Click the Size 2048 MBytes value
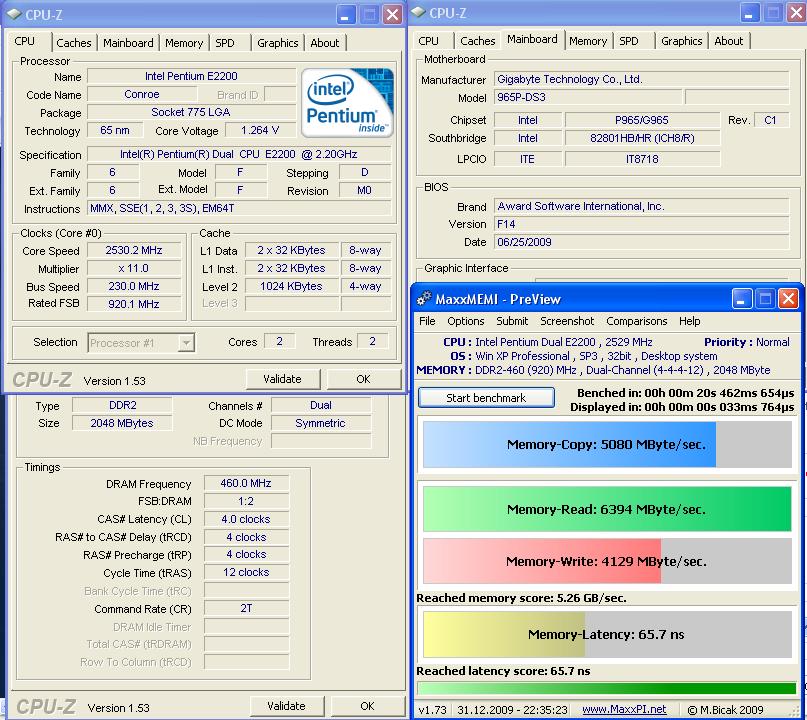Image resolution: width=807 pixels, height=720 pixels. (x=122, y=423)
